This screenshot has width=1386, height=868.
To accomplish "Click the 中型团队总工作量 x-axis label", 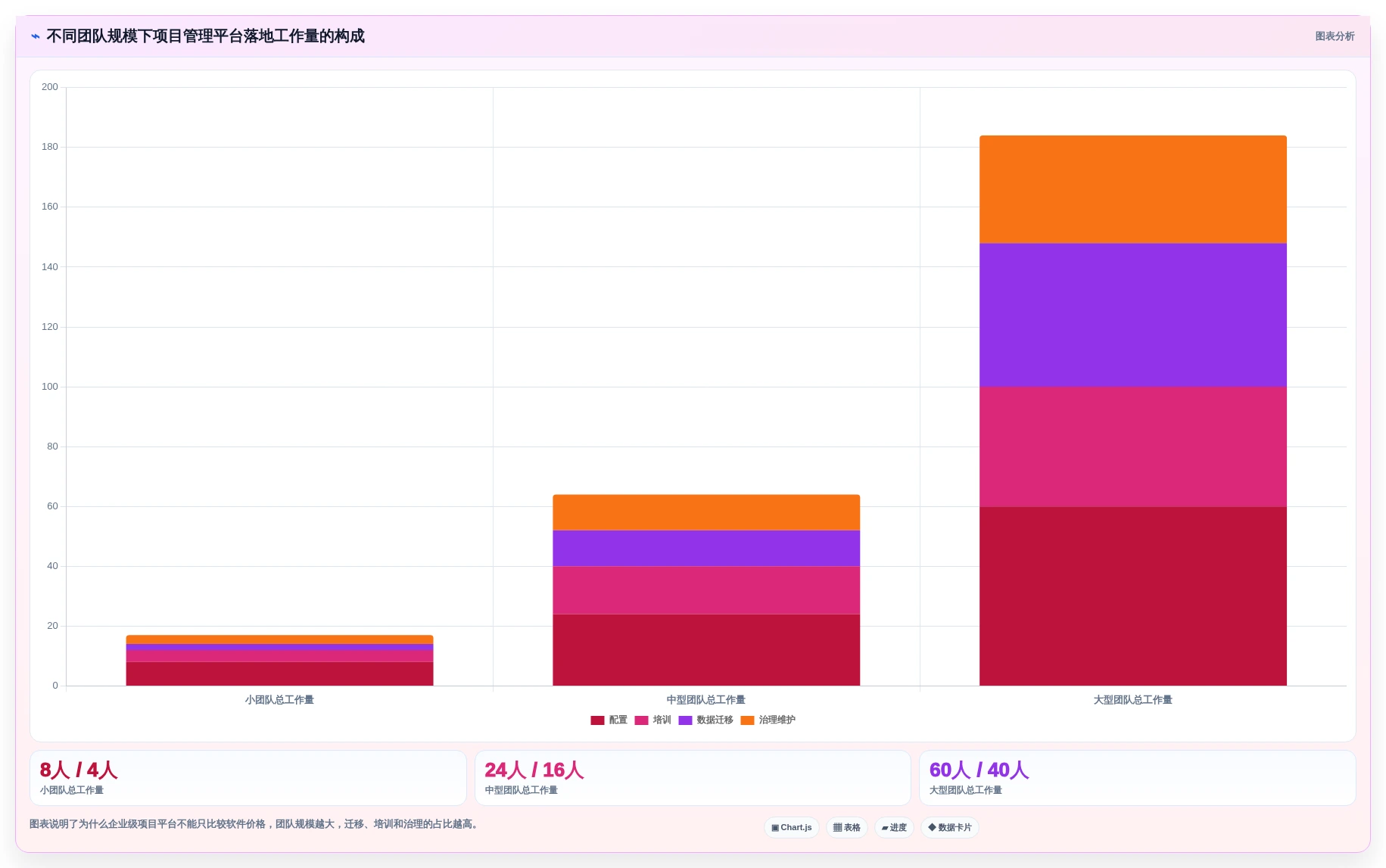I will coord(706,700).
